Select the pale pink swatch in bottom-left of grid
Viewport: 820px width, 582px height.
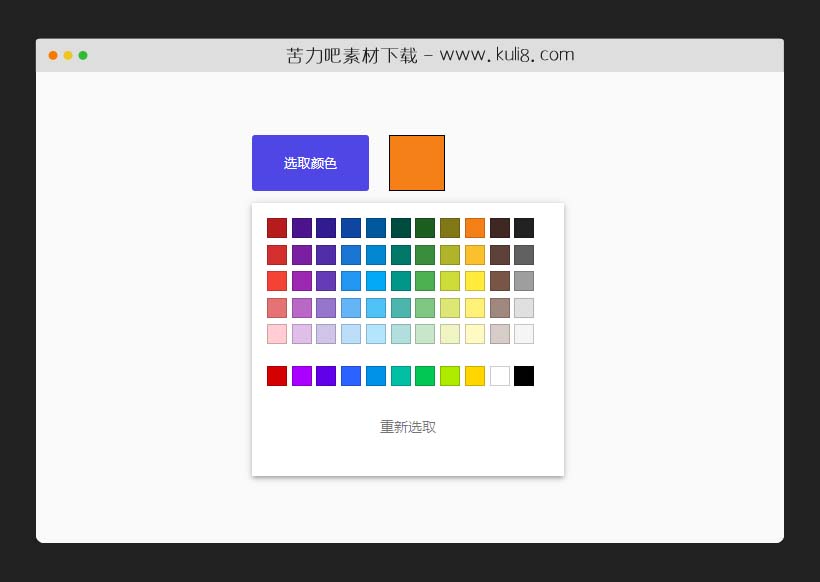click(277, 334)
